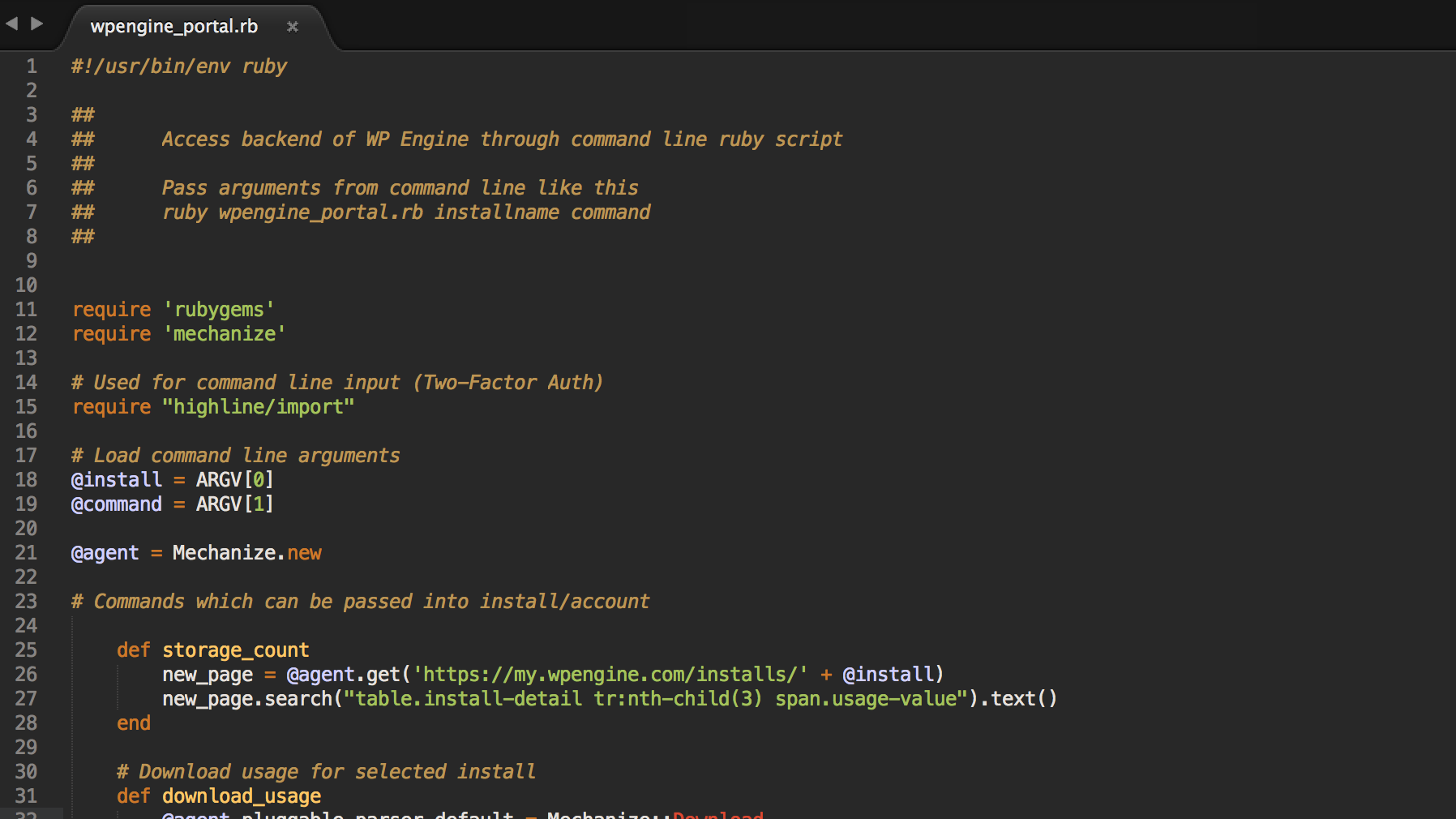Click the storage_count method name
Image resolution: width=1456 pixels, height=819 pixels.
(x=234, y=650)
